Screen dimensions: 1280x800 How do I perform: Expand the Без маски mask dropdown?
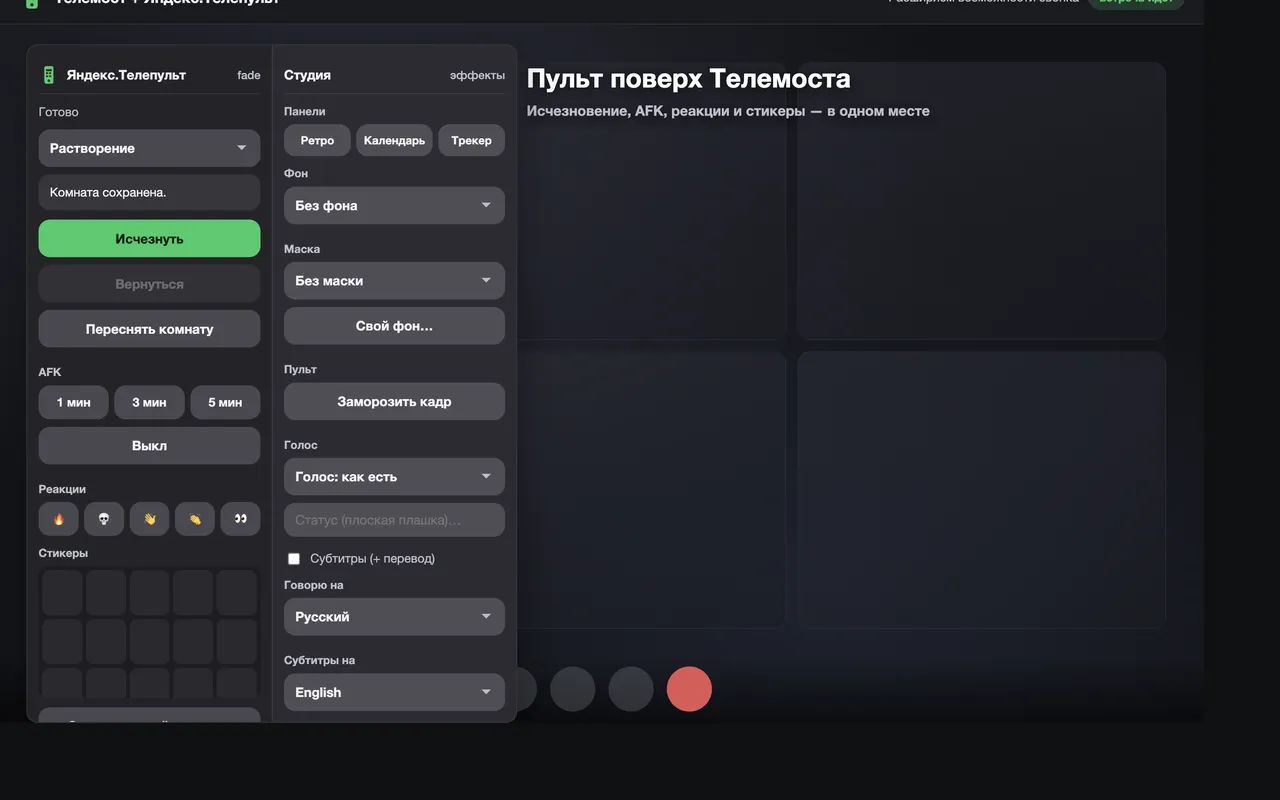394,281
